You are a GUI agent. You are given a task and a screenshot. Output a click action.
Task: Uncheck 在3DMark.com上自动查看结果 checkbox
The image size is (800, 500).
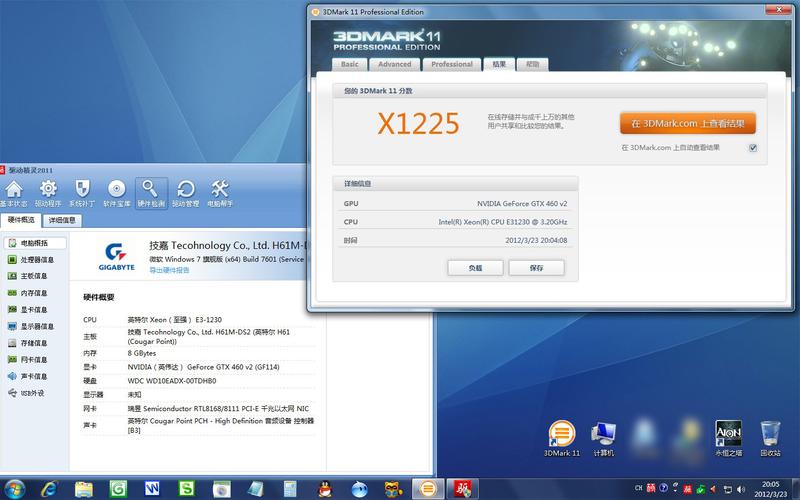coord(753,148)
